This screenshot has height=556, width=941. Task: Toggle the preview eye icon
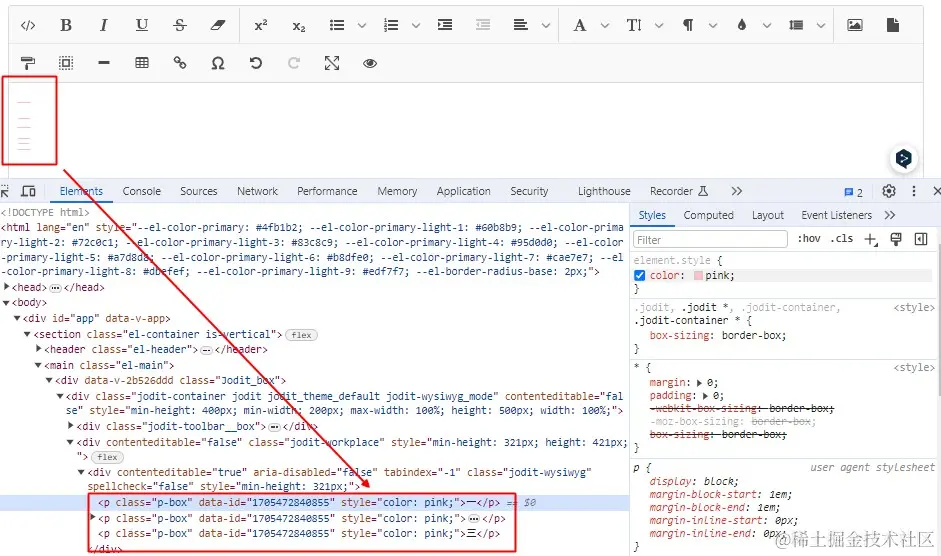point(370,63)
